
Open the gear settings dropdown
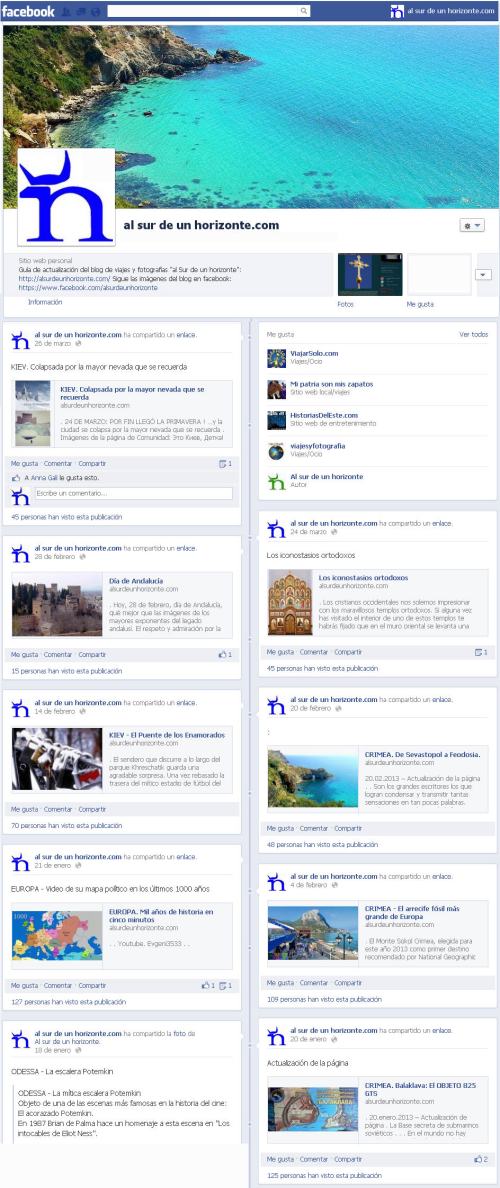coord(472,226)
